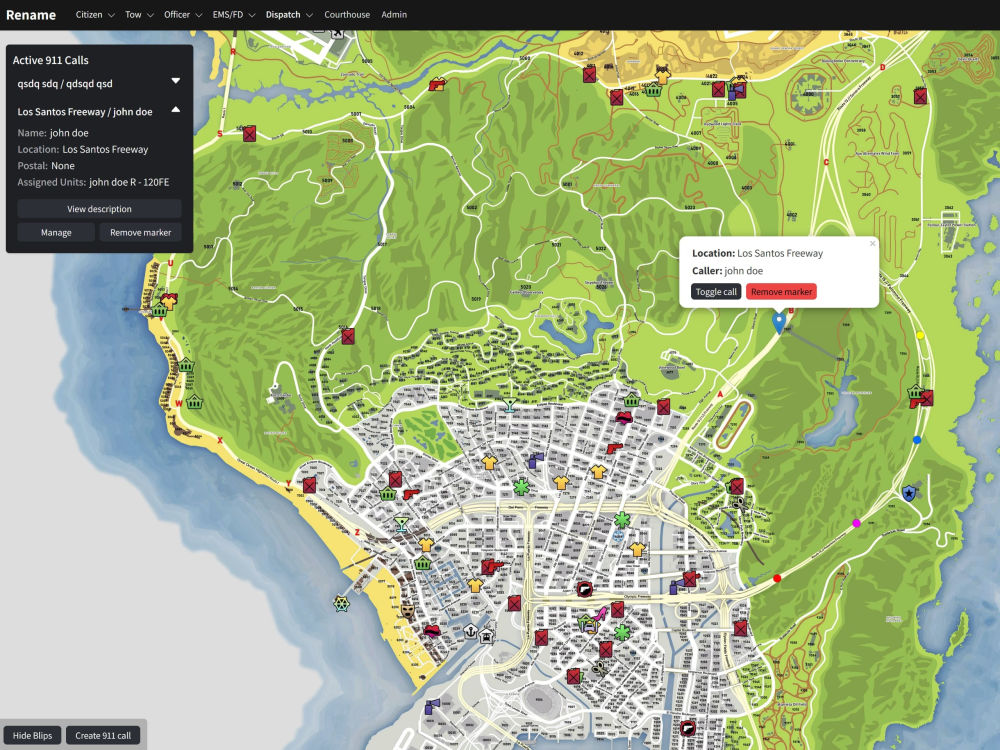Close the call location popup

(x=872, y=243)
